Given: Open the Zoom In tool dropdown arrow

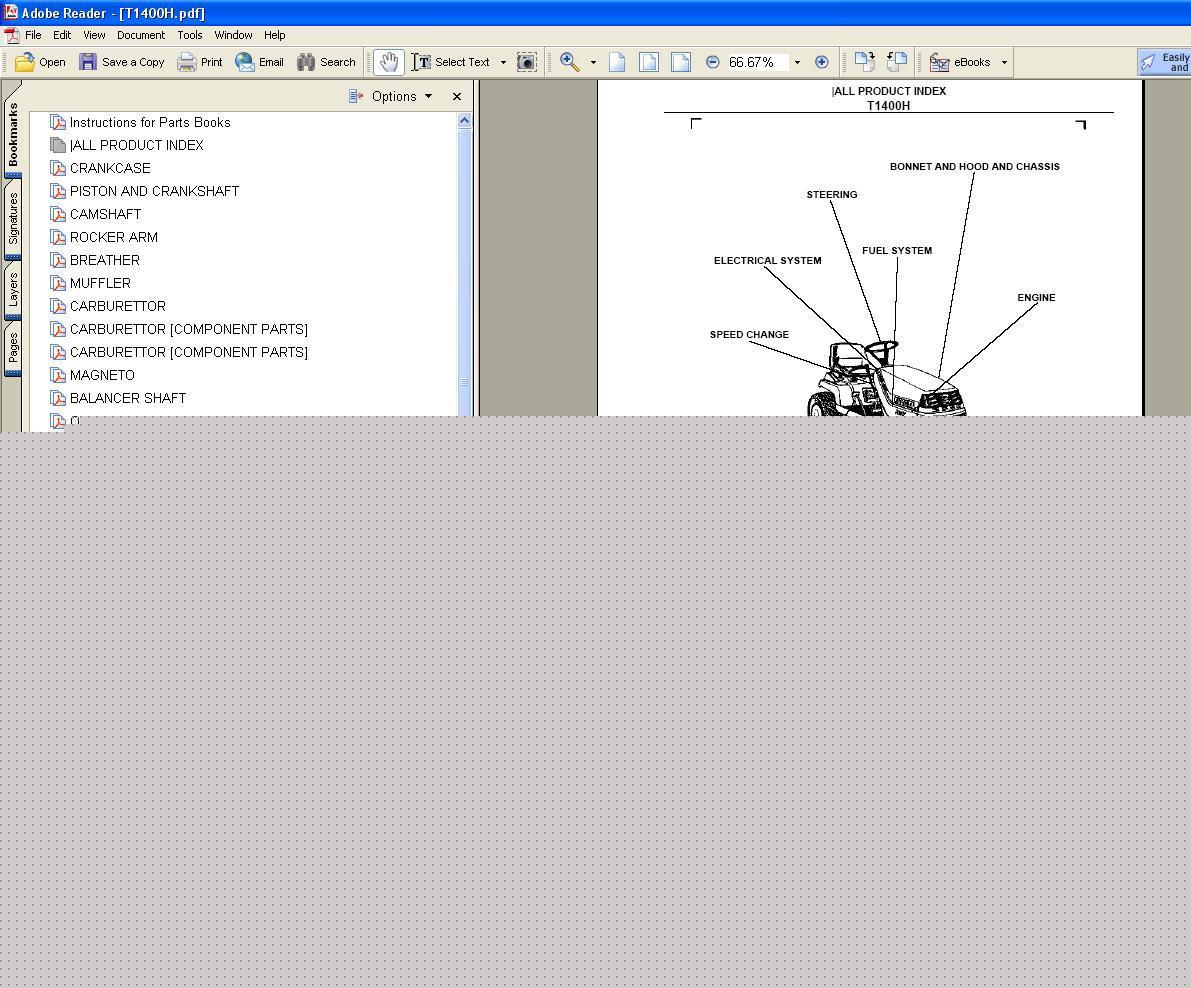Looking at the screenshot, I should click(x=593, y=62).
